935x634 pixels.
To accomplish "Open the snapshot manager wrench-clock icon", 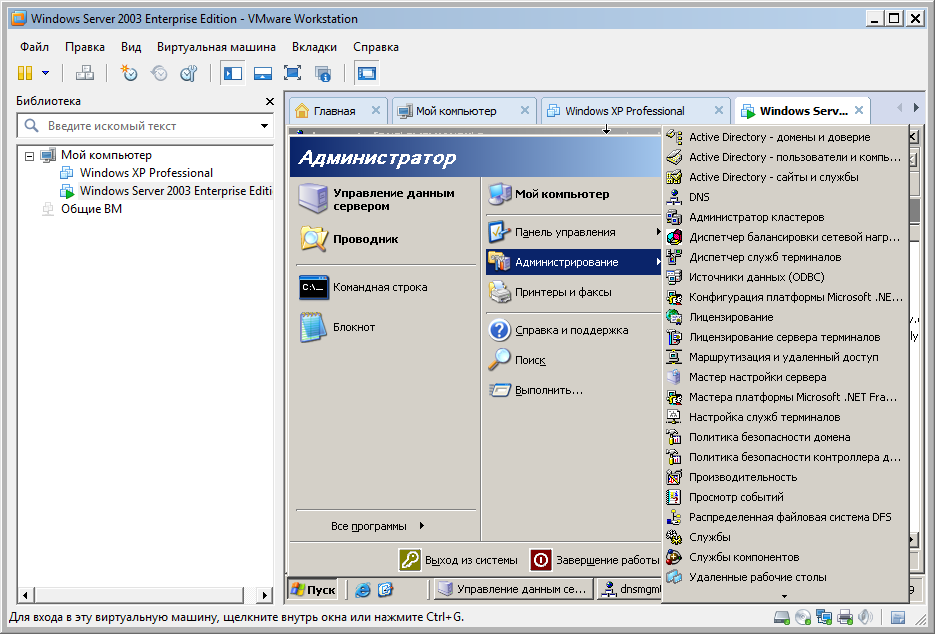I will (x=188, y=73).
